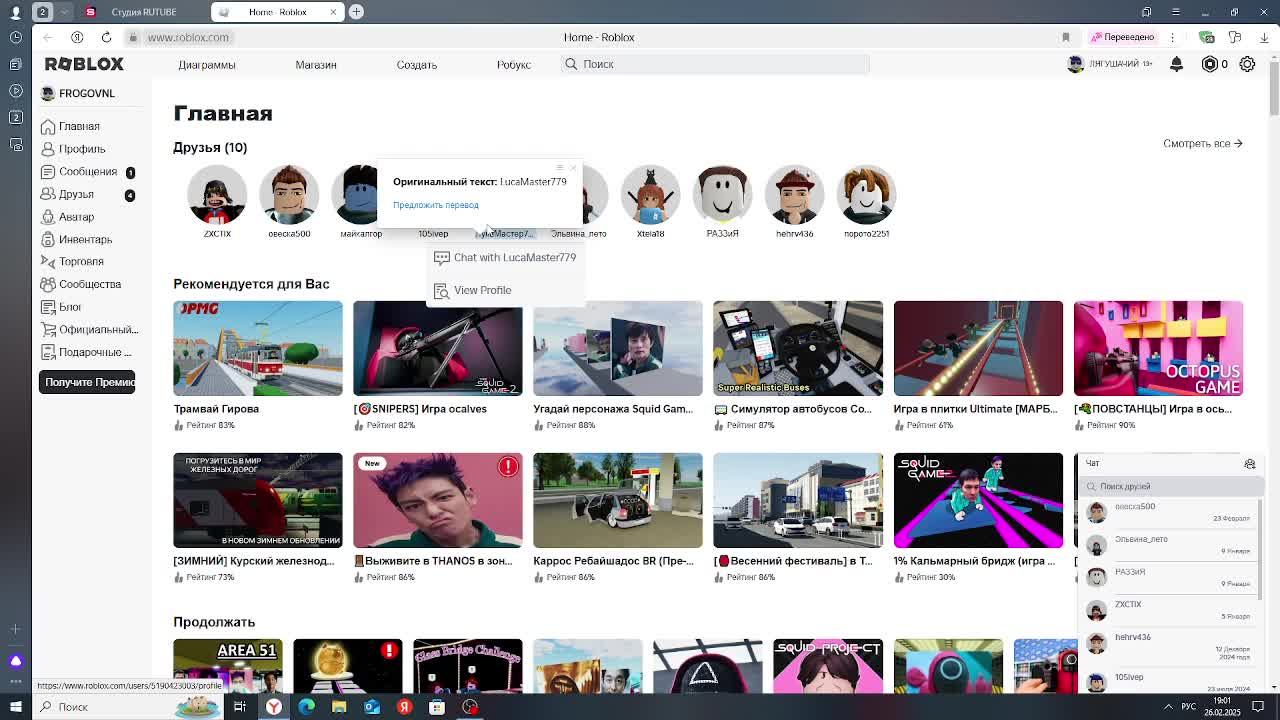Screen dimensions: 1280x720
Task: Go back with browser back arrow
Action: 47,37
